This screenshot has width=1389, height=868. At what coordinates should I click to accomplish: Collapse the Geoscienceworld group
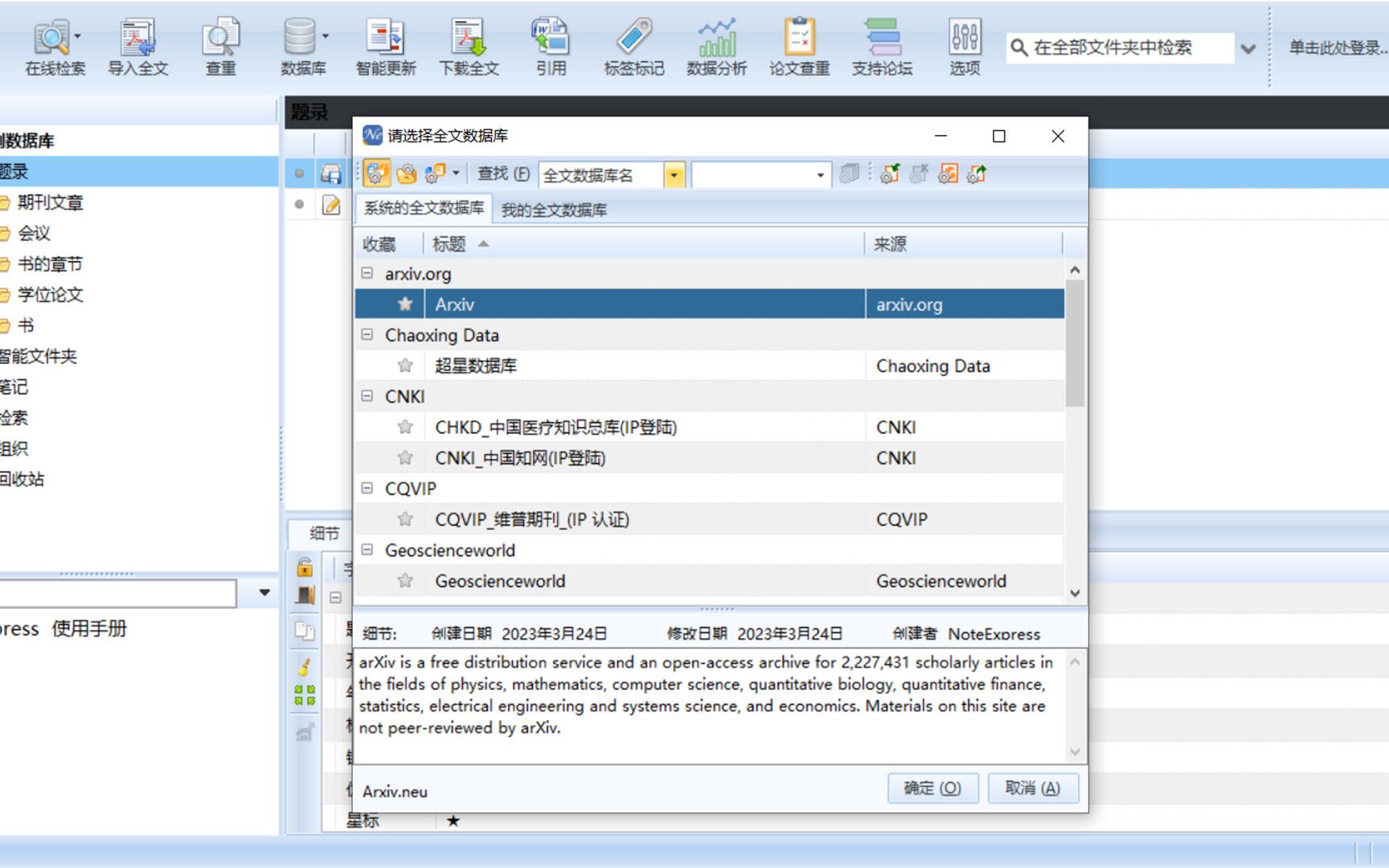click(367, 550)
